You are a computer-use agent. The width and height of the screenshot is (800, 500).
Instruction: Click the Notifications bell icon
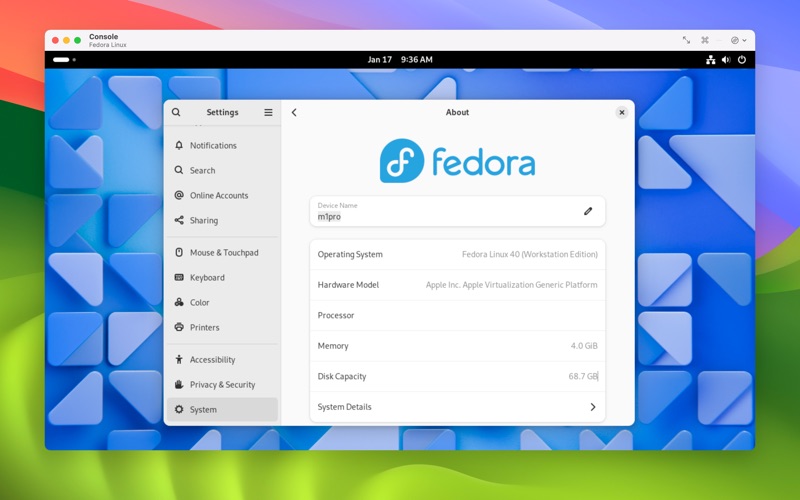point(179,145)
